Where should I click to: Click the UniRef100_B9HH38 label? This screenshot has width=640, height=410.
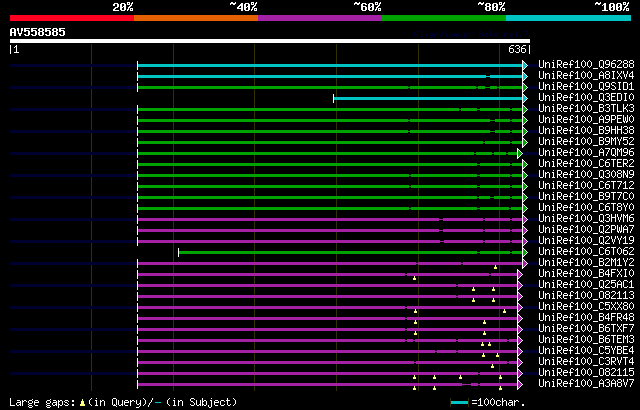click(586, 131)
